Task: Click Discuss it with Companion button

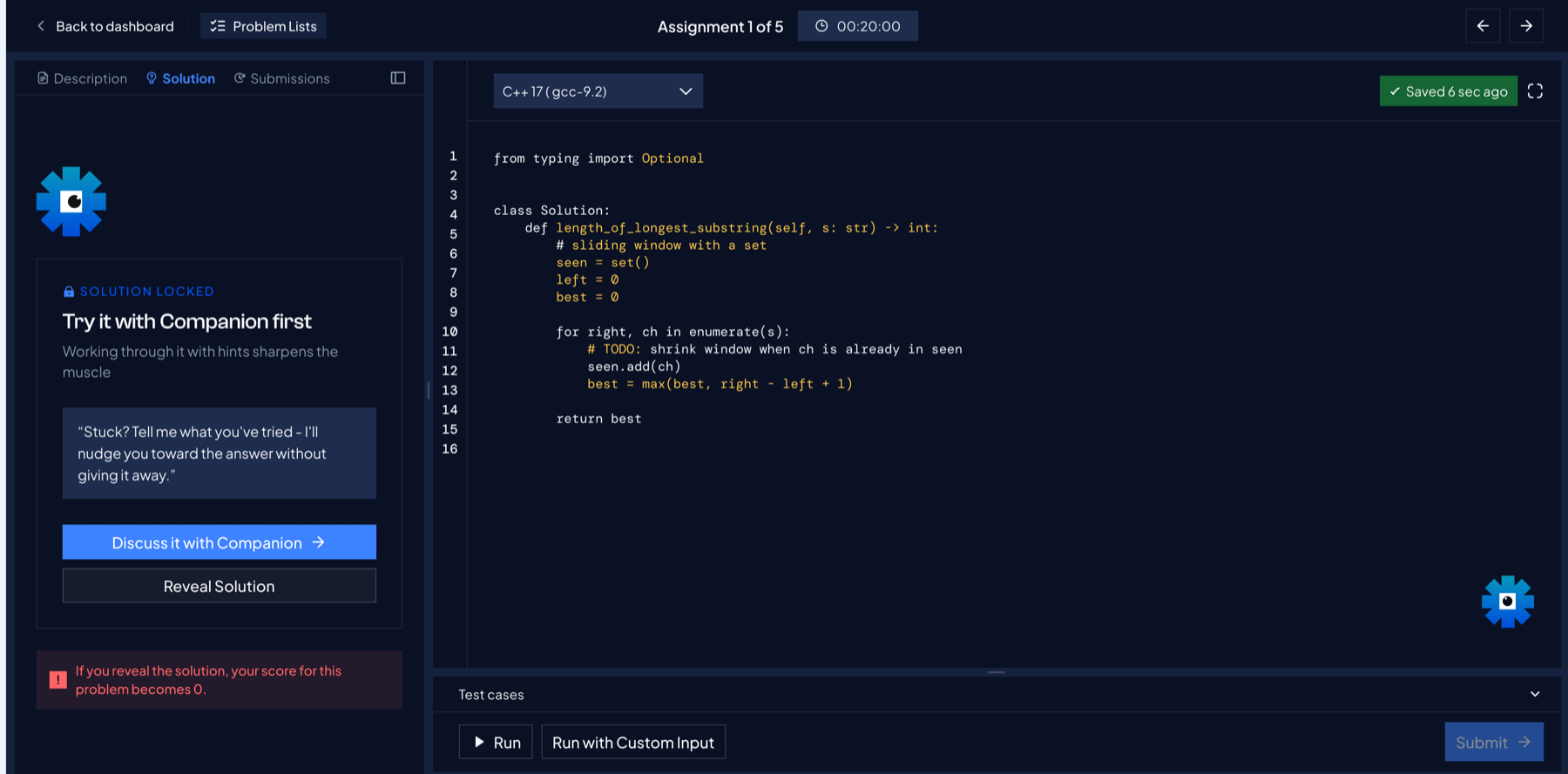Action: click(220, 542)
